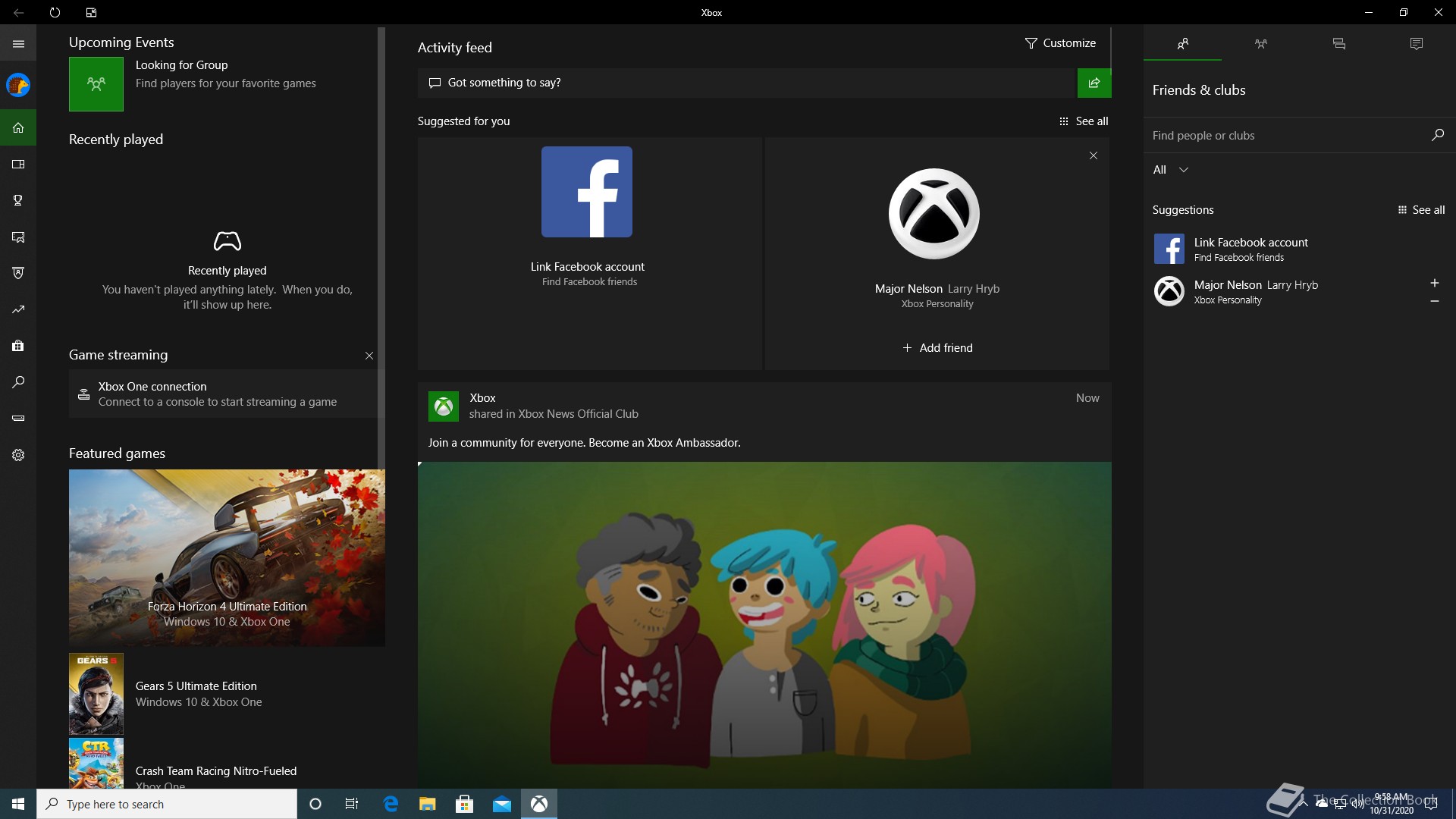Open Link Facebook account card
Viewport: 1456px width, 819px height.
(x=589, y=253)
